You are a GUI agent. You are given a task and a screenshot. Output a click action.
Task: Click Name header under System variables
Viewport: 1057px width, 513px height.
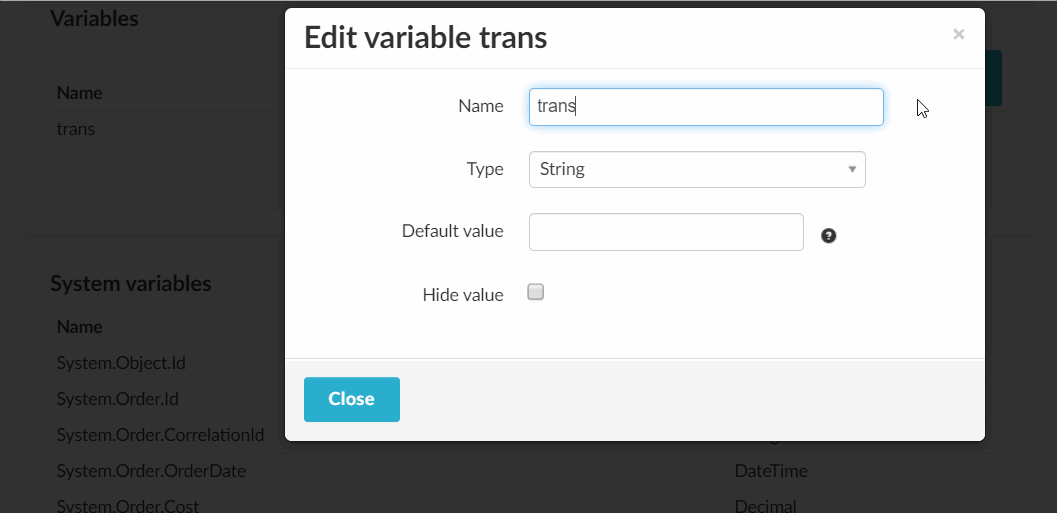pyautogui.click(x=79, y=327)
